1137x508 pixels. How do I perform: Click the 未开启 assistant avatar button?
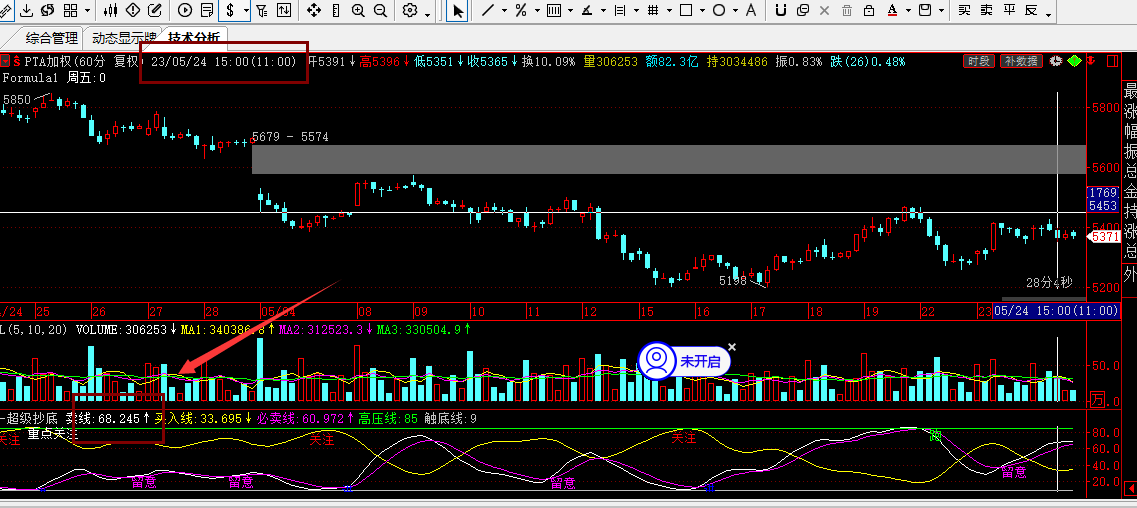coord(657,361)
